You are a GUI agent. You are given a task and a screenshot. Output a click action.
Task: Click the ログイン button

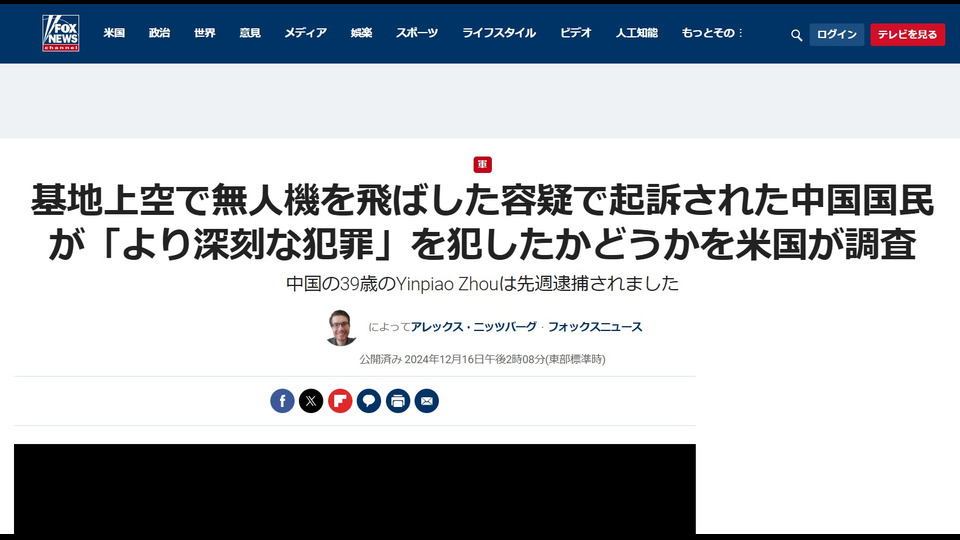pos(837,35)
